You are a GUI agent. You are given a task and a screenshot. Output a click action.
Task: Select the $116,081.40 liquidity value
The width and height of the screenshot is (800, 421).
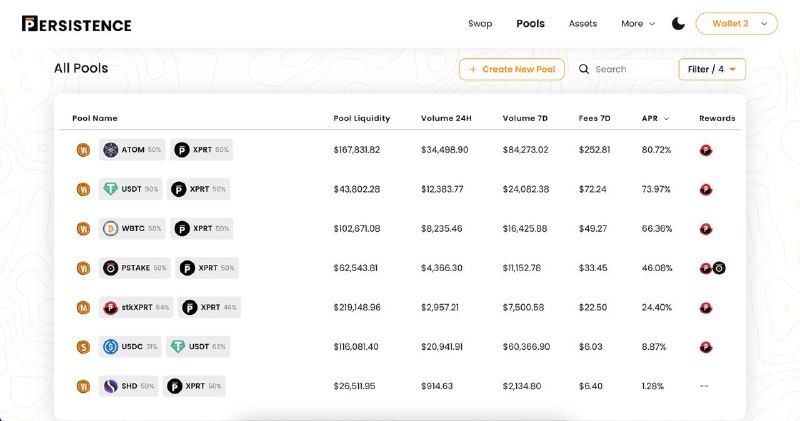click(x=356, y=347)
